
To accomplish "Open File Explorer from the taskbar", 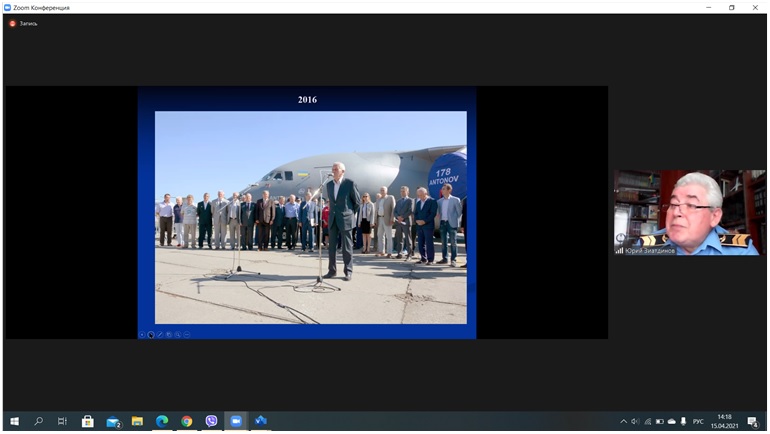I will [x=137, y=421].
